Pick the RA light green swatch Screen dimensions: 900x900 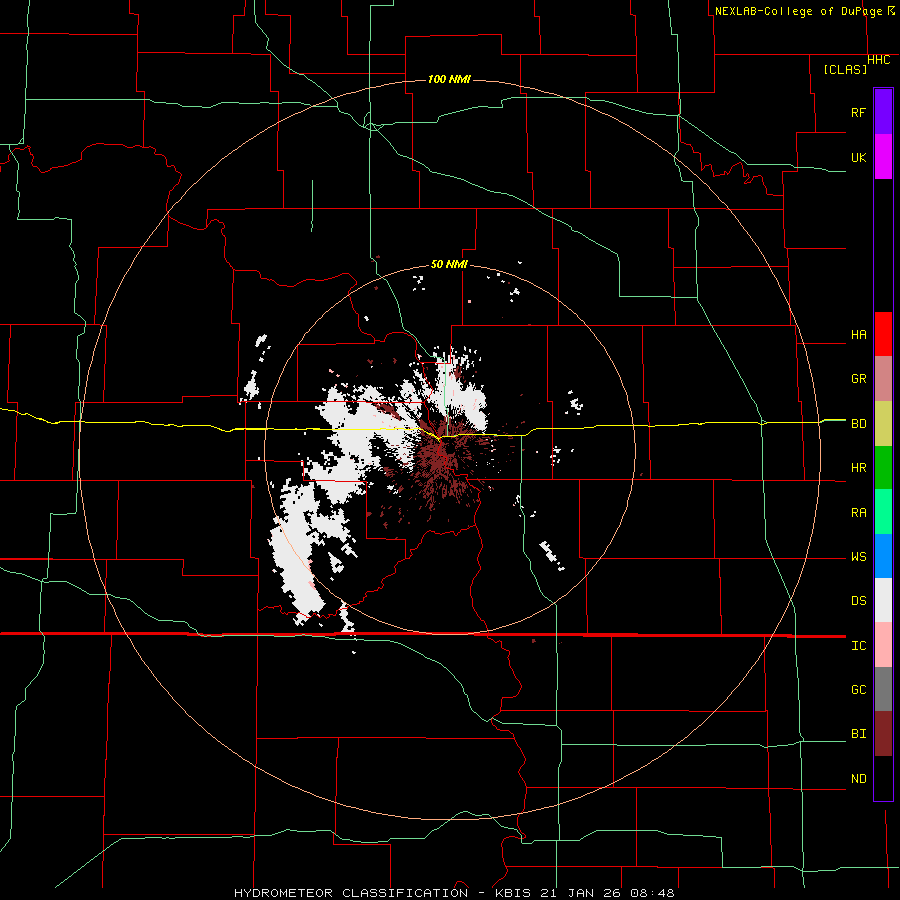point(883,512)
